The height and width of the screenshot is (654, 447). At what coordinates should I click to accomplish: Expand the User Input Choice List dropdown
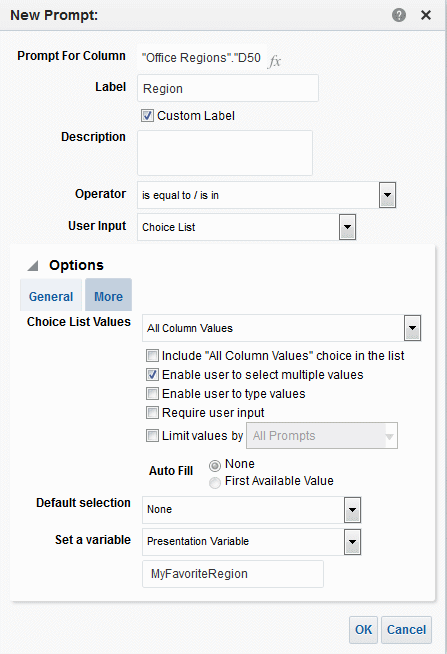click(x=347, y=227)
